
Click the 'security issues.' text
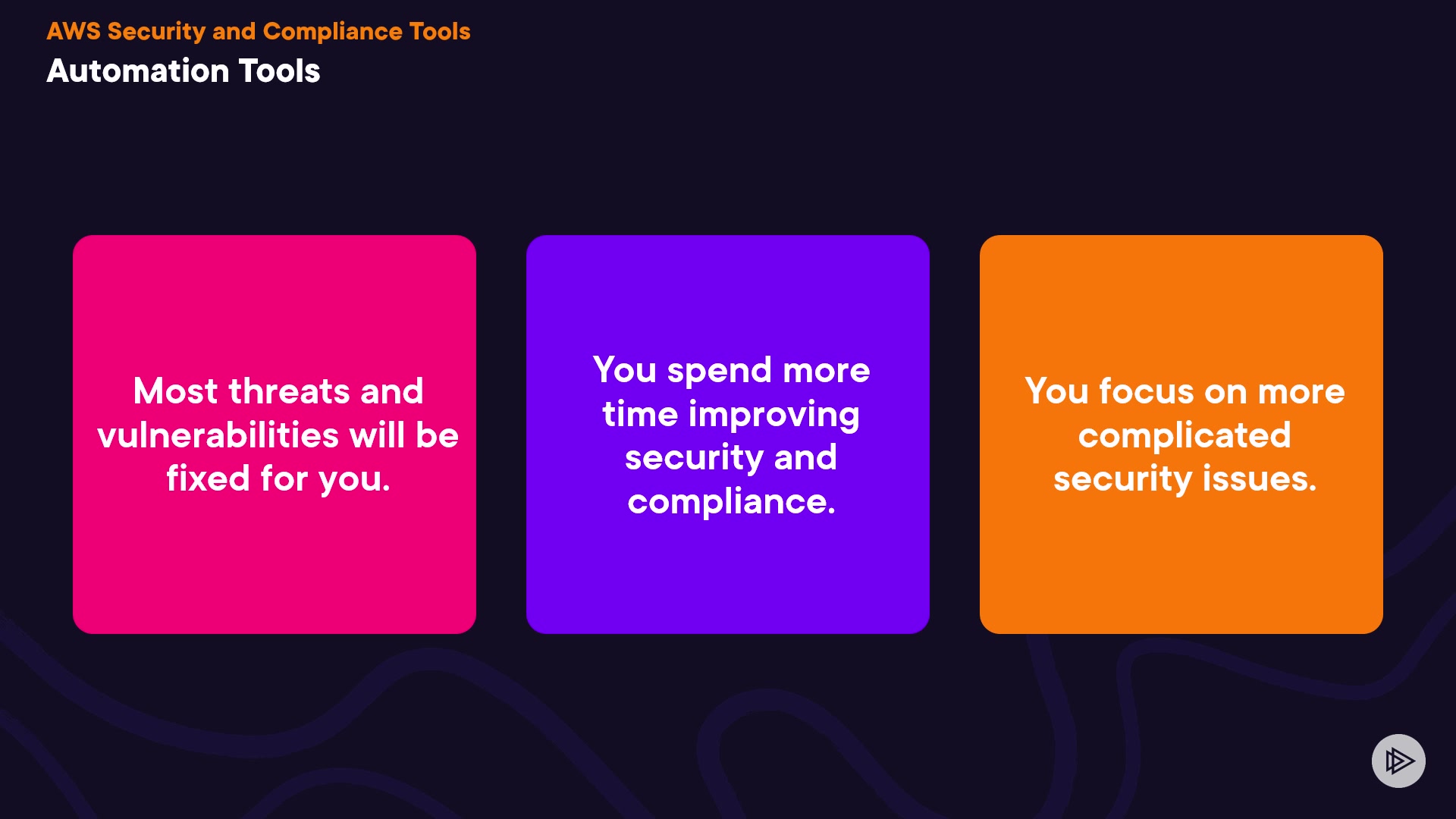tap(1185, 479)
